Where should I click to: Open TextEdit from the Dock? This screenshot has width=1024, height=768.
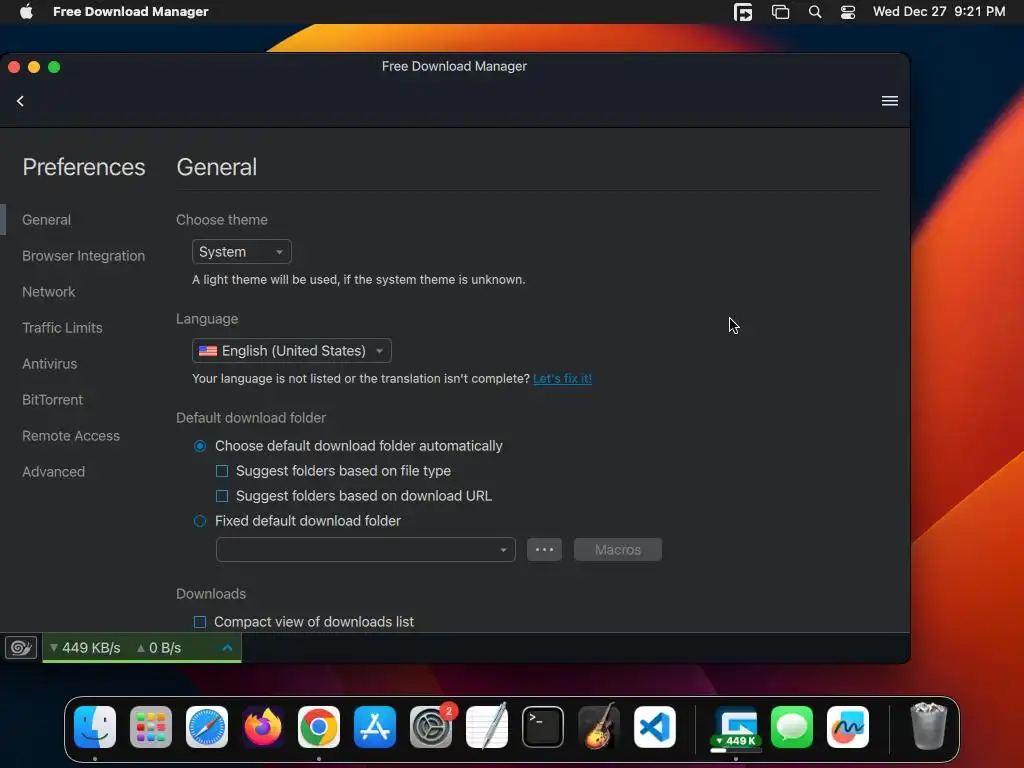tap(487, 727)
